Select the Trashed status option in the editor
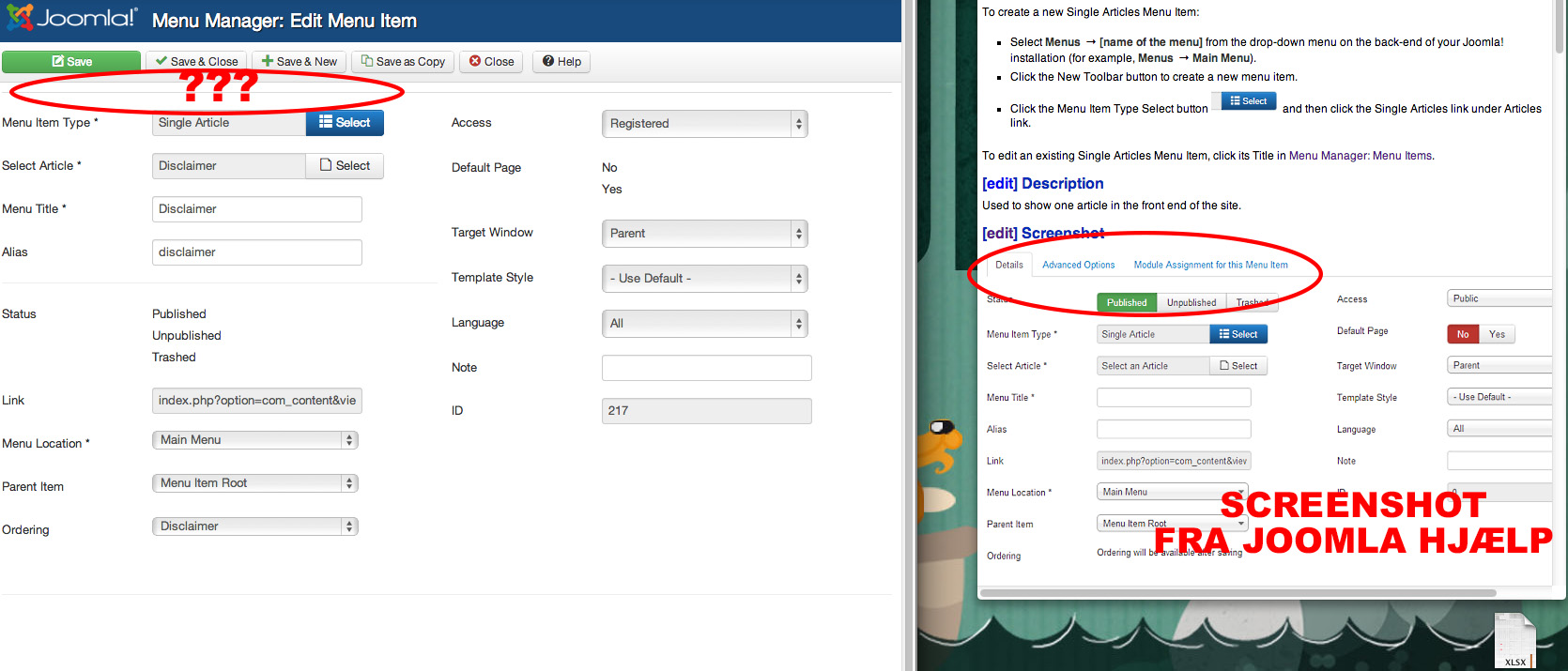This screenshot has width=1568, height=671. pos(174,358)
